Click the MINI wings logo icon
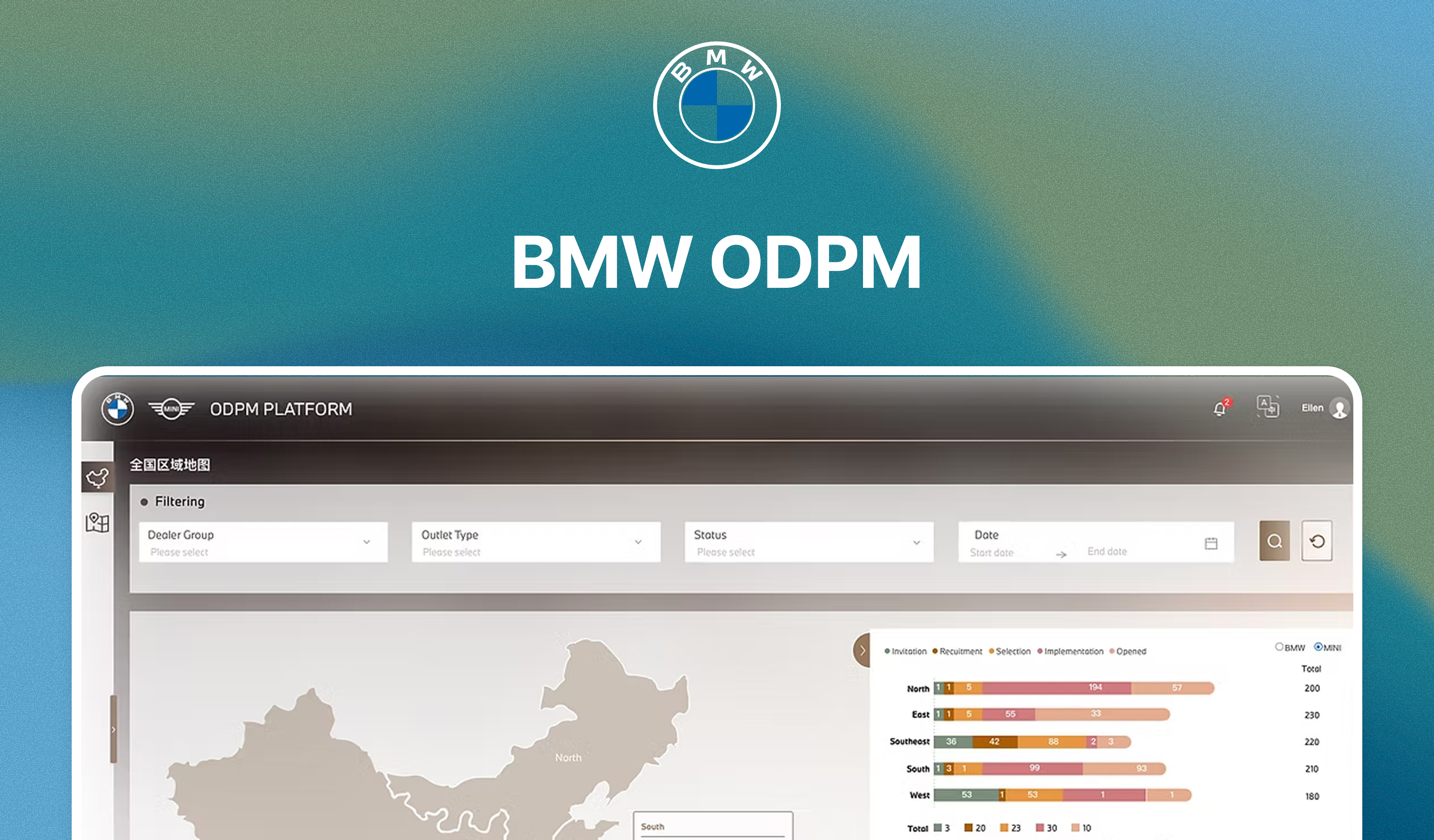This screenshot has width=1434, height=840. (x=171, y=408)
